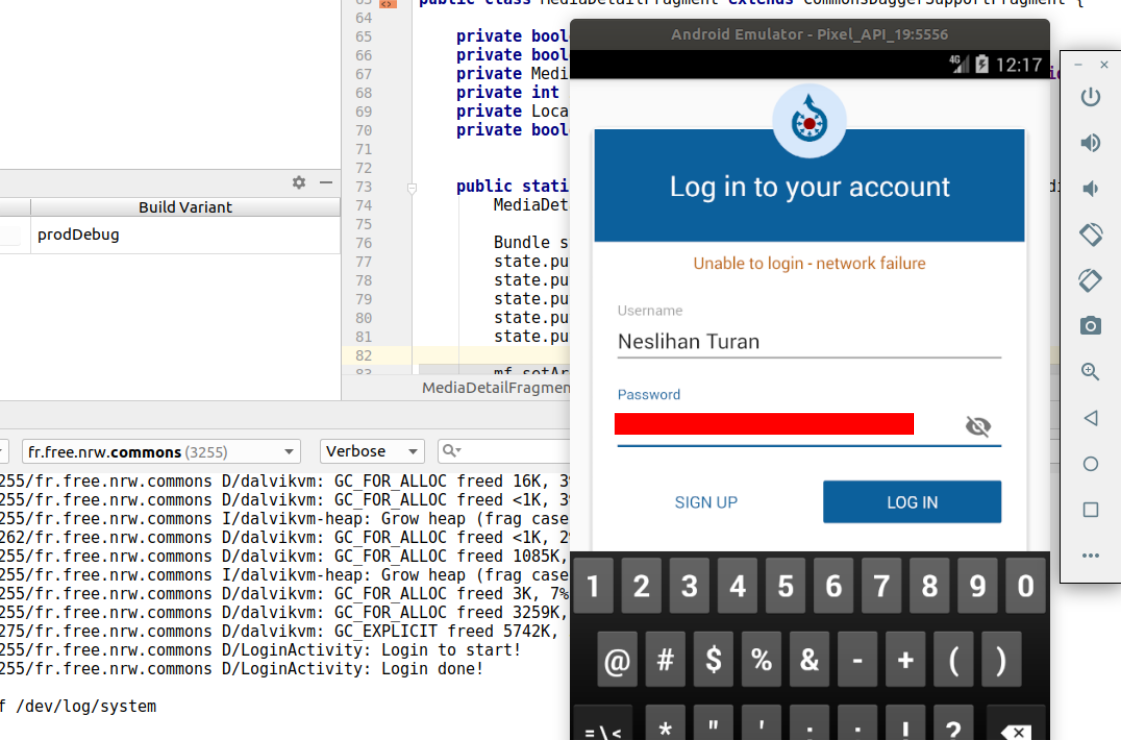Open the prodDebug build variant selector
1121x740 pixels.
pyautogui.click(x=78, y=235)
